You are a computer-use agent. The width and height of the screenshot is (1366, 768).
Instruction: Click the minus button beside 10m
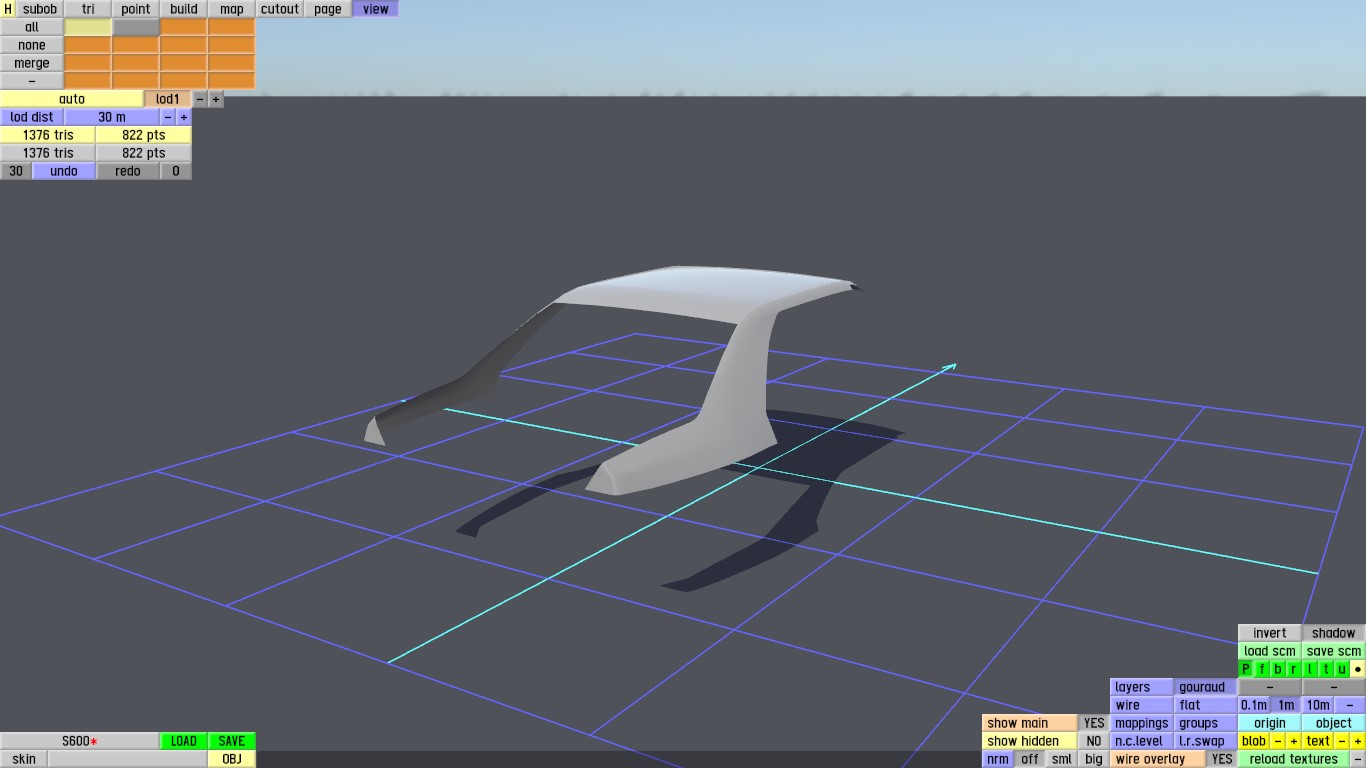tap(1350, 705)
